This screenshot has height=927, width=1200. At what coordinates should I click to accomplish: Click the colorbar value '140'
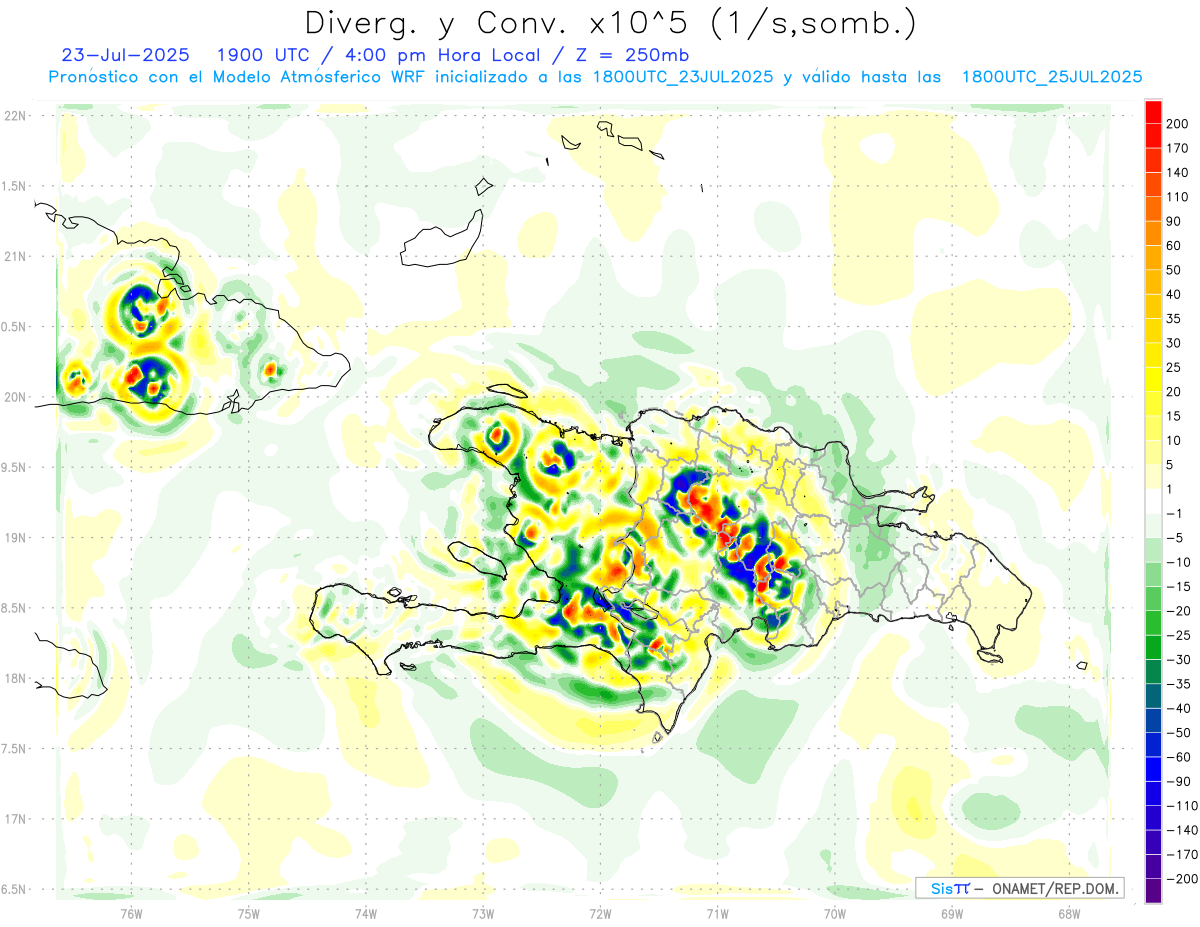[x=1178, y=172]
